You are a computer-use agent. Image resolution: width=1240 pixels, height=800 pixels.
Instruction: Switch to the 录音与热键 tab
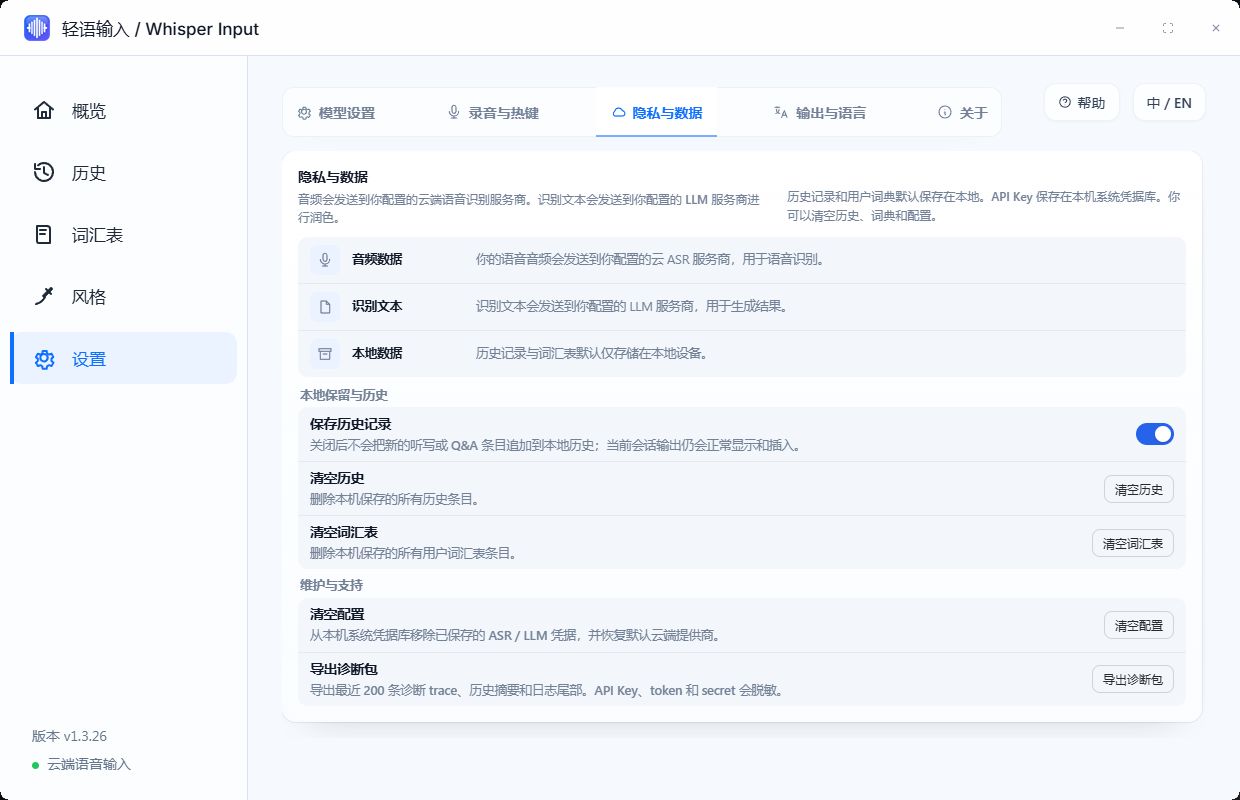coord(493,112)
